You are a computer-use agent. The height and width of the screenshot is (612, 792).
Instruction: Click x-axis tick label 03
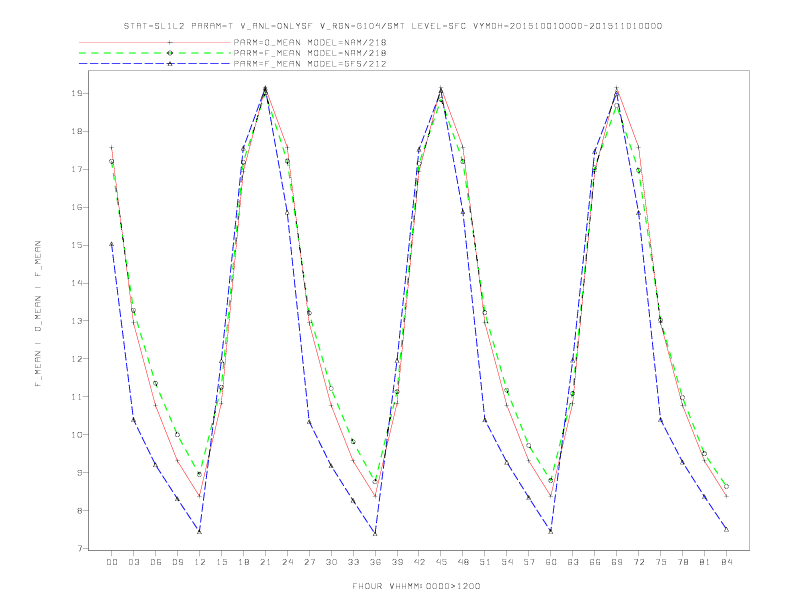click(133, 562)
